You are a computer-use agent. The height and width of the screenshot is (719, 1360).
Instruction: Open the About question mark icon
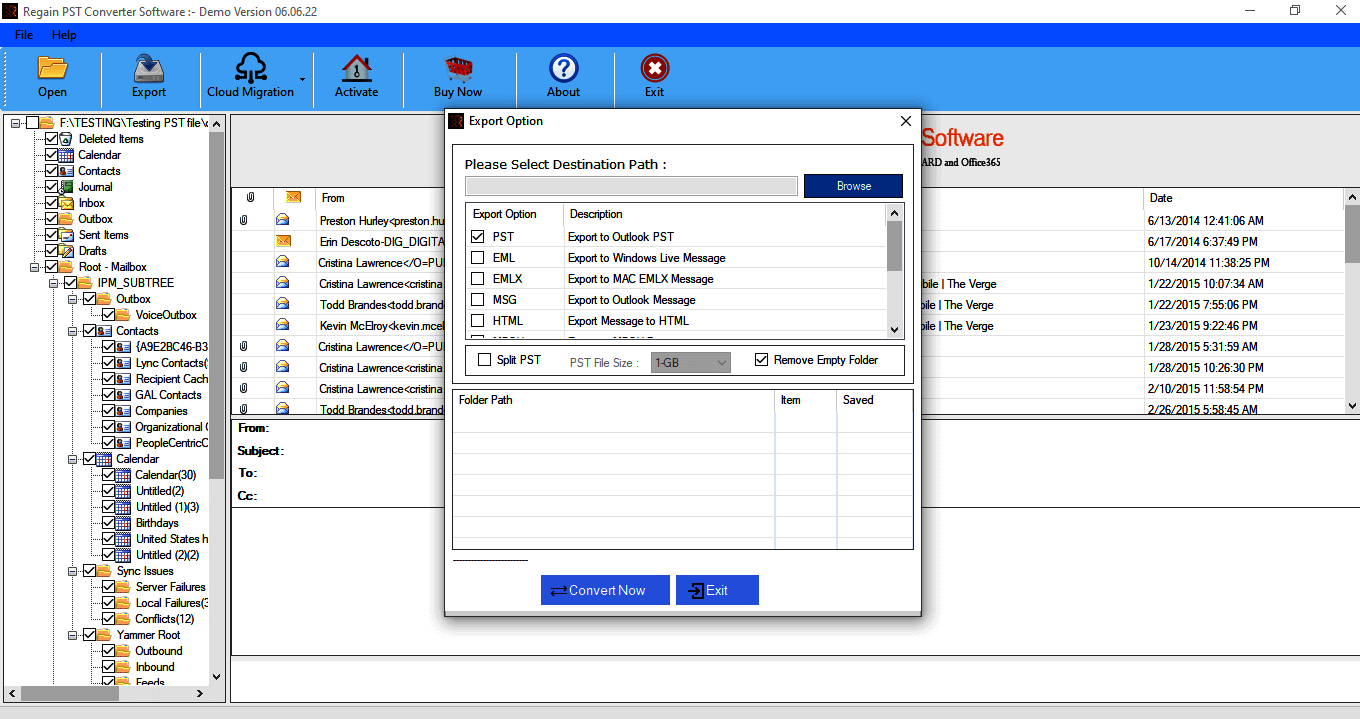pos(564,68)
